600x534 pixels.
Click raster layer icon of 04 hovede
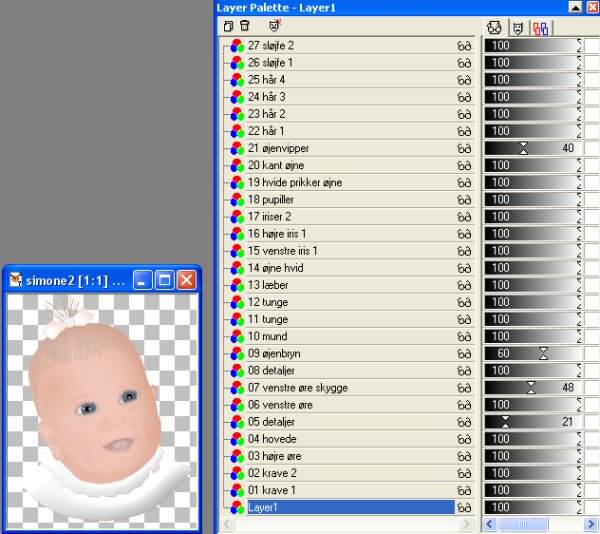(x=237, y=439)
